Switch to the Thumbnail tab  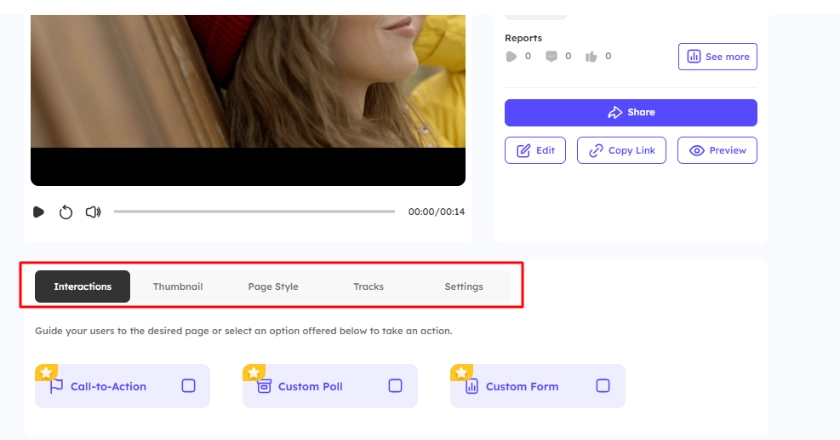[x=178, y=287]
